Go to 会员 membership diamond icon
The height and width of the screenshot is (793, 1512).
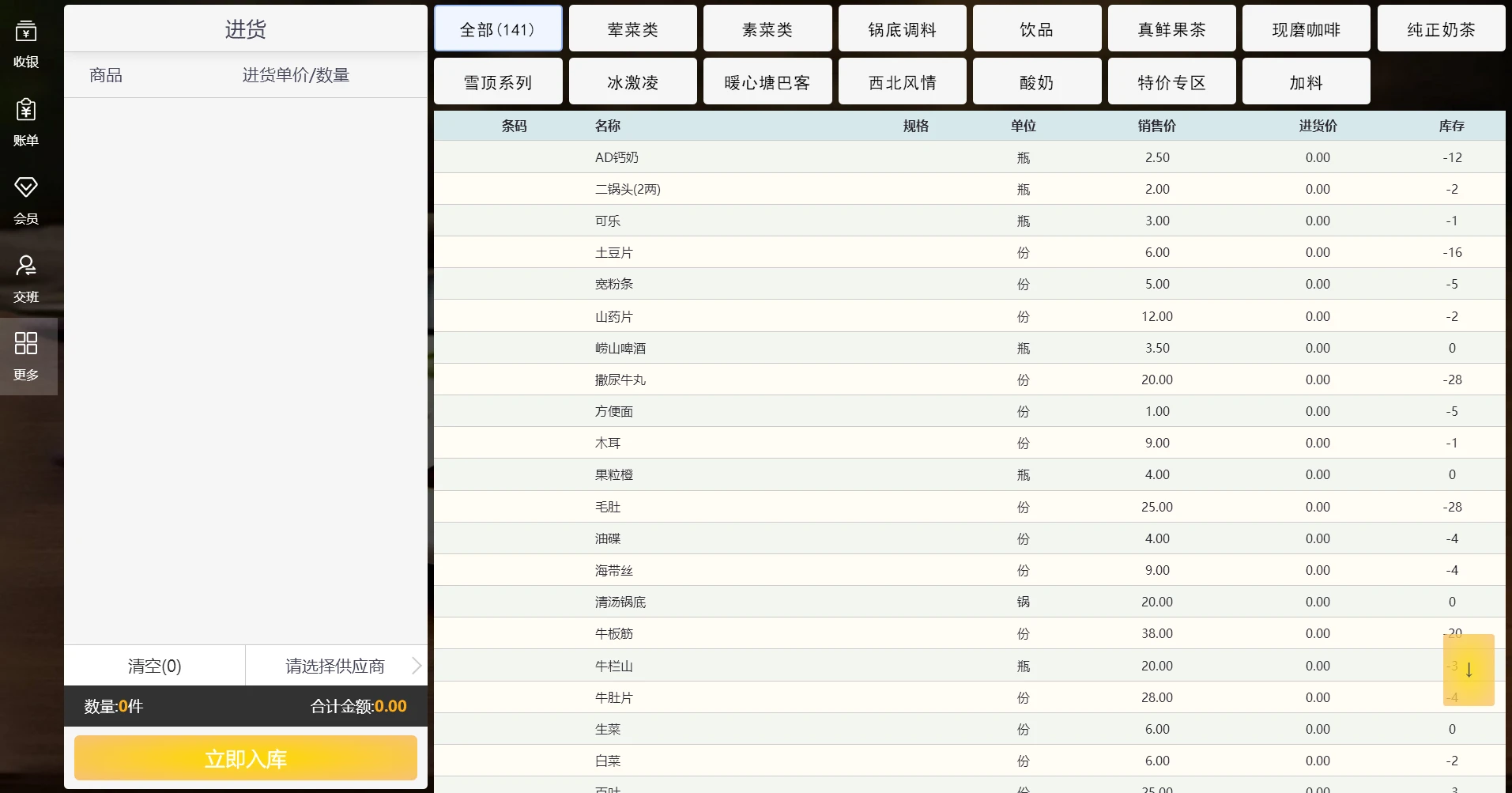tap(26, 199)
